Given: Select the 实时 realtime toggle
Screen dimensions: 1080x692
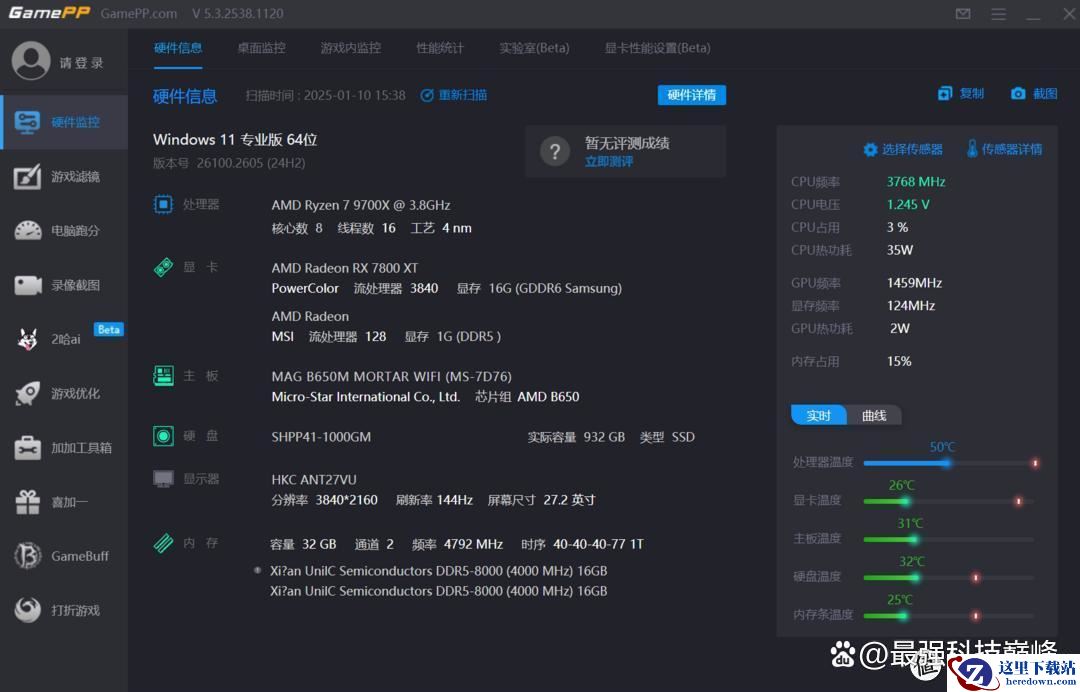Looking at the screenshot, I should [818, 415].
